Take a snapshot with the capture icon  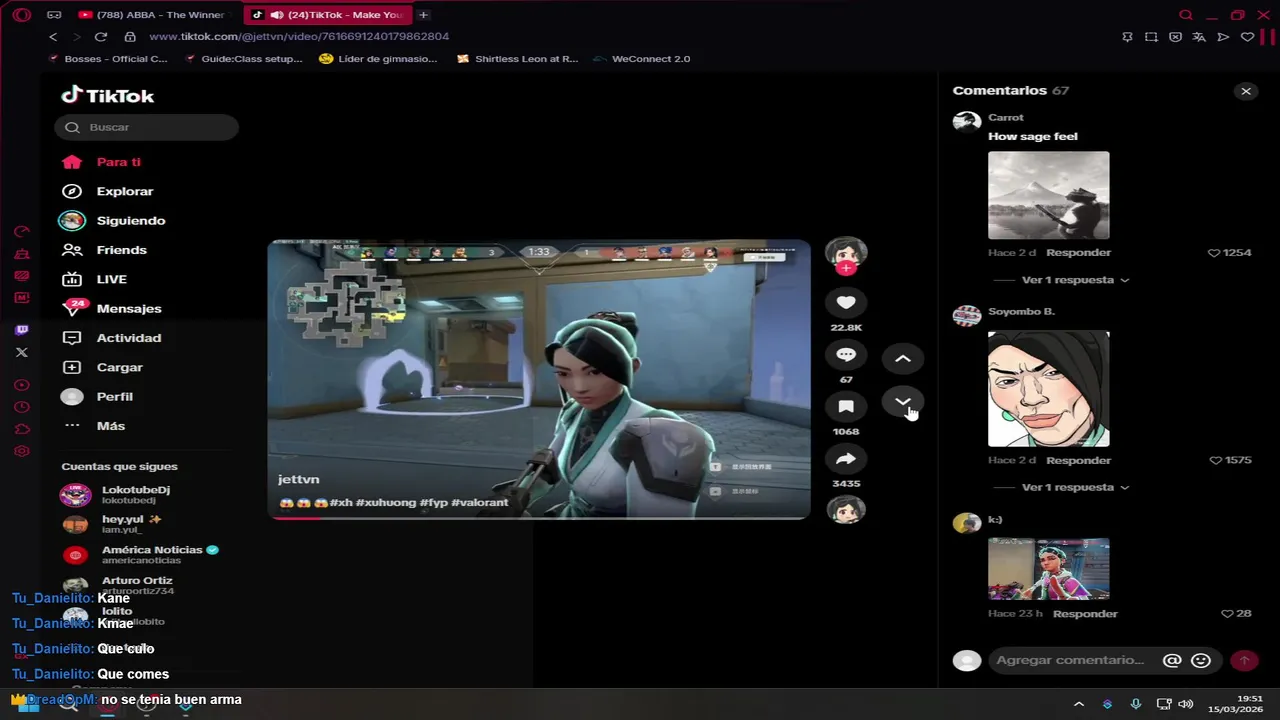[x=1151, y=37]
